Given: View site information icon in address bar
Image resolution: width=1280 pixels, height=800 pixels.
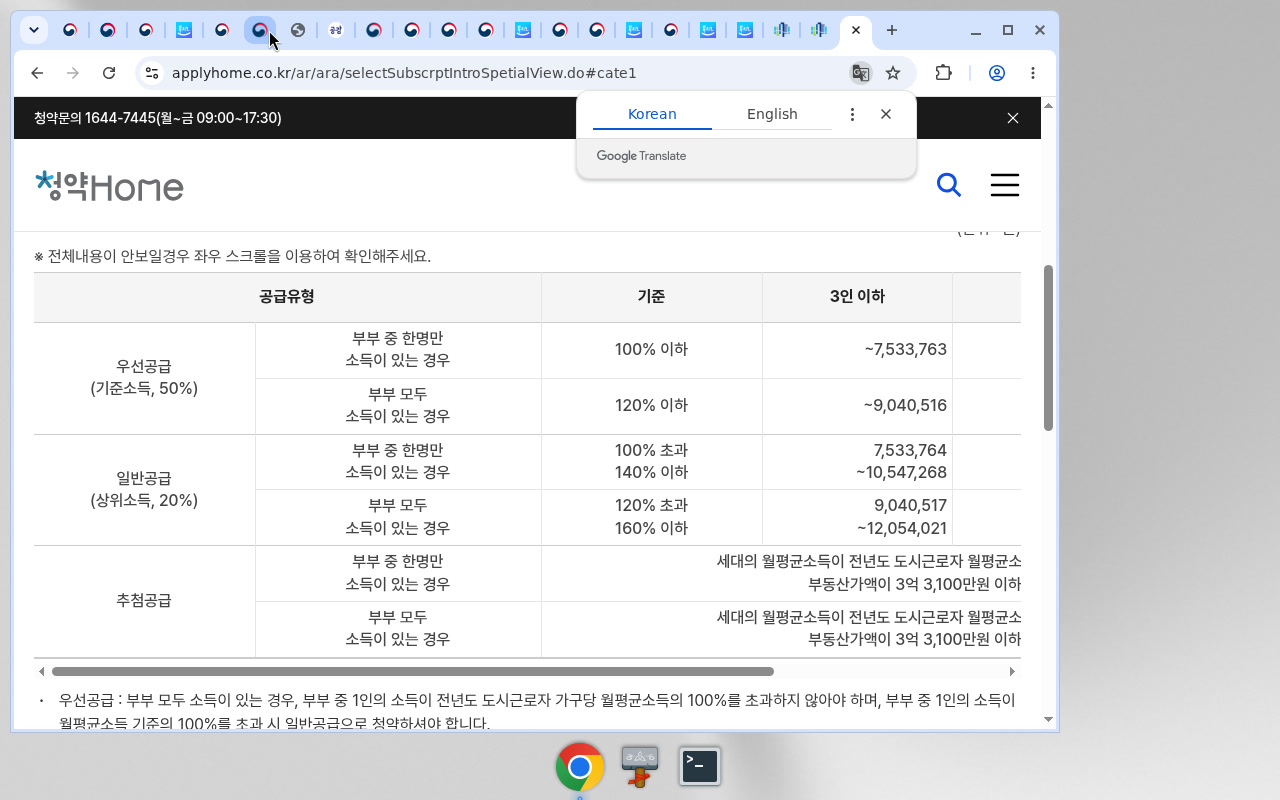Looking at the screenshot, I should click(151, 73).
